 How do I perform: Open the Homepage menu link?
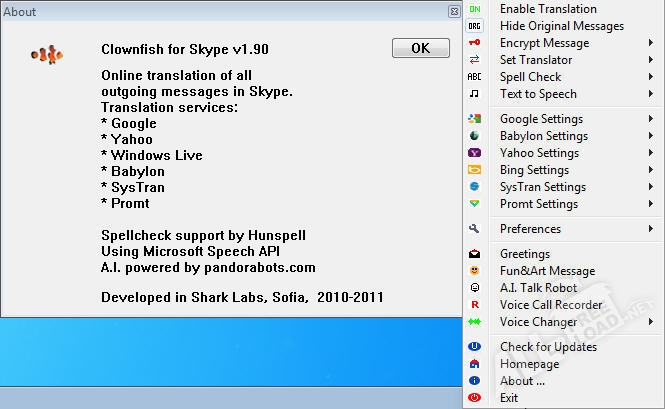[530, 364]
